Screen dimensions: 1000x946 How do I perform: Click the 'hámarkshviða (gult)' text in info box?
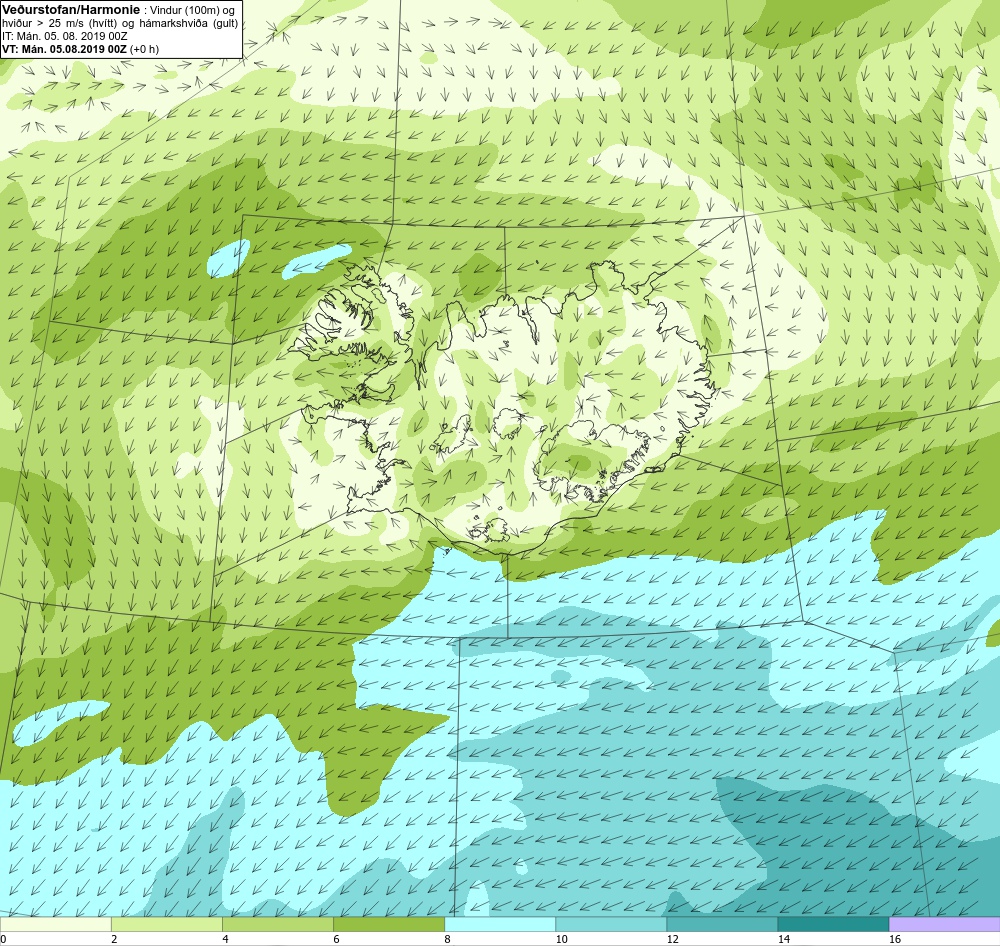(x=189, y=24)
